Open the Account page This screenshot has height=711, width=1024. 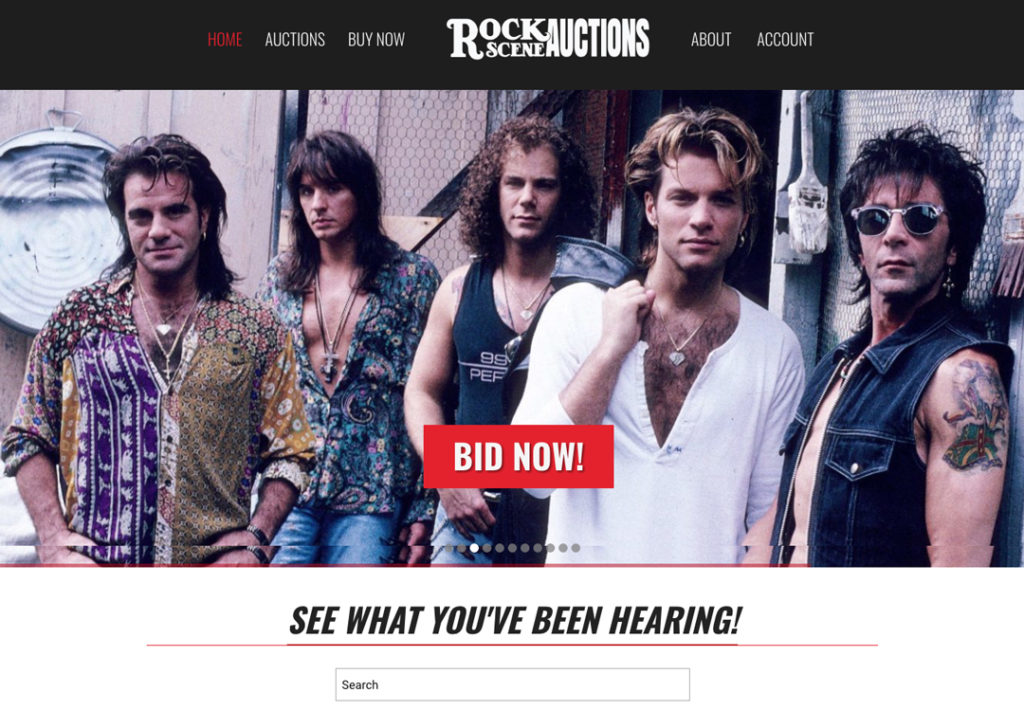[x=785, y=40]
